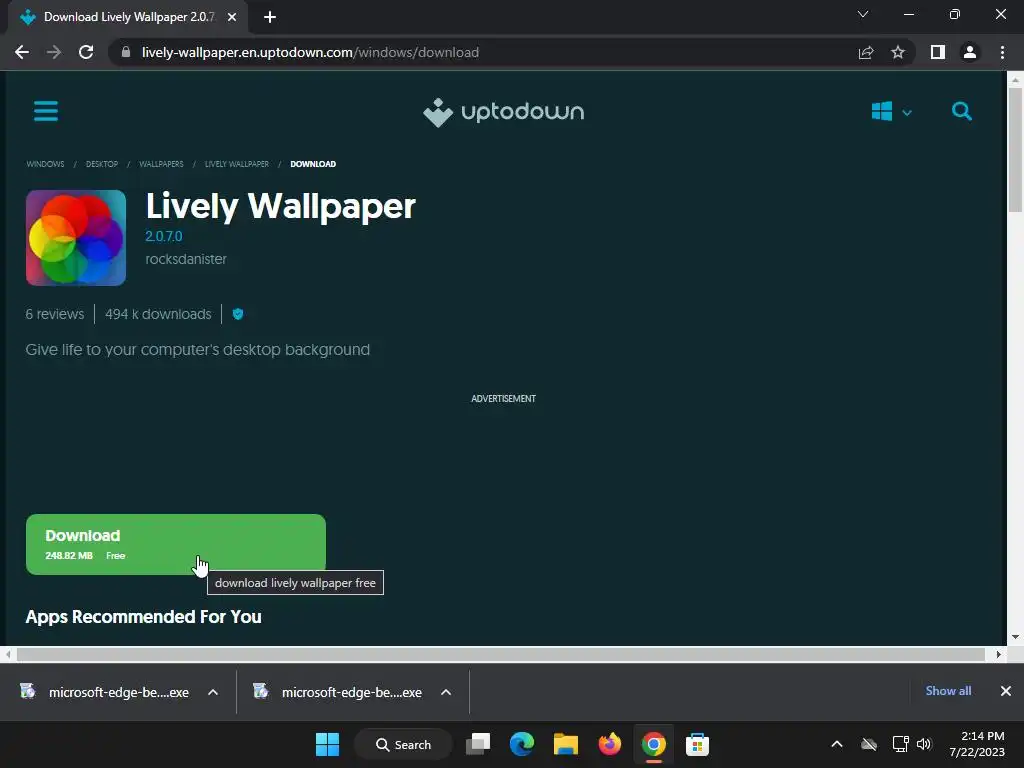Click the vertical scrollbar thumb
Image resolution: width=1024 pixels, height=768 pixels.
click(1015, 150)
